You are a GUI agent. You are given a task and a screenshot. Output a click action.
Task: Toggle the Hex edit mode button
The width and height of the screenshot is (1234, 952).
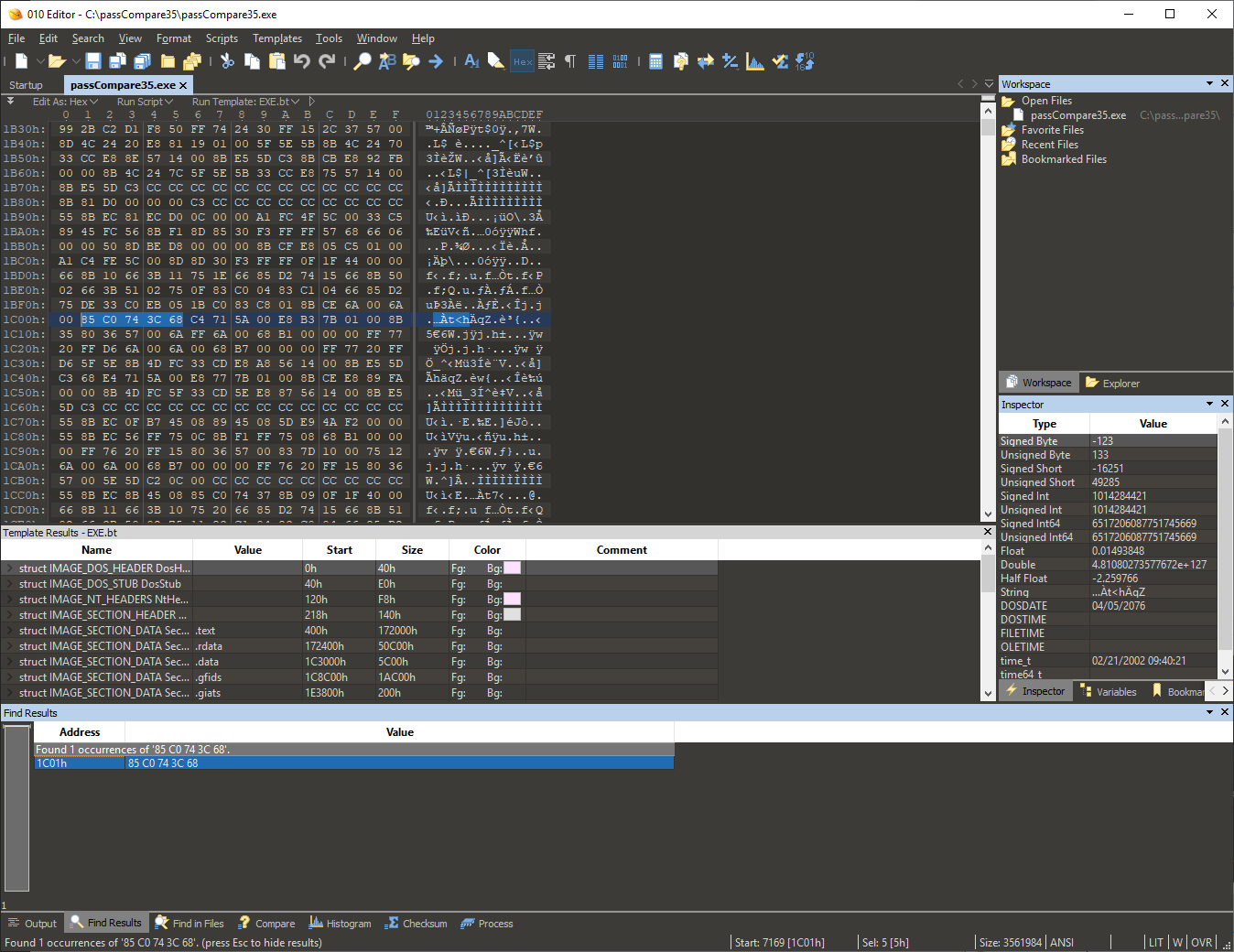pos(522,61)
